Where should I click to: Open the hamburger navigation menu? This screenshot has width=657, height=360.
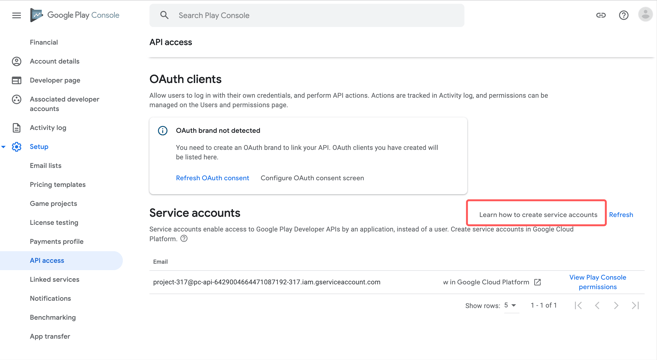[16, 16]
